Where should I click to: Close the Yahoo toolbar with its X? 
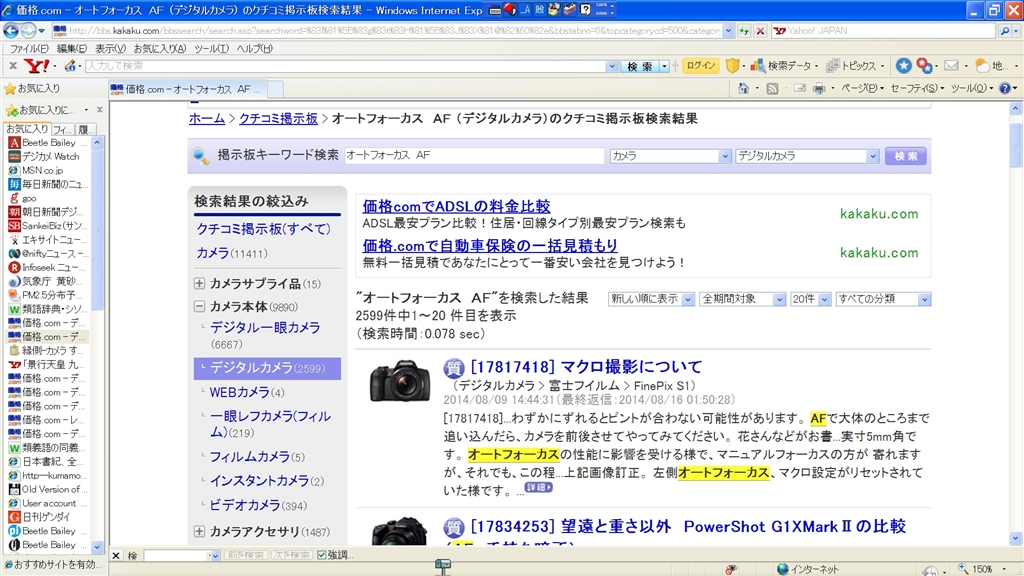(x=12, y=65)
